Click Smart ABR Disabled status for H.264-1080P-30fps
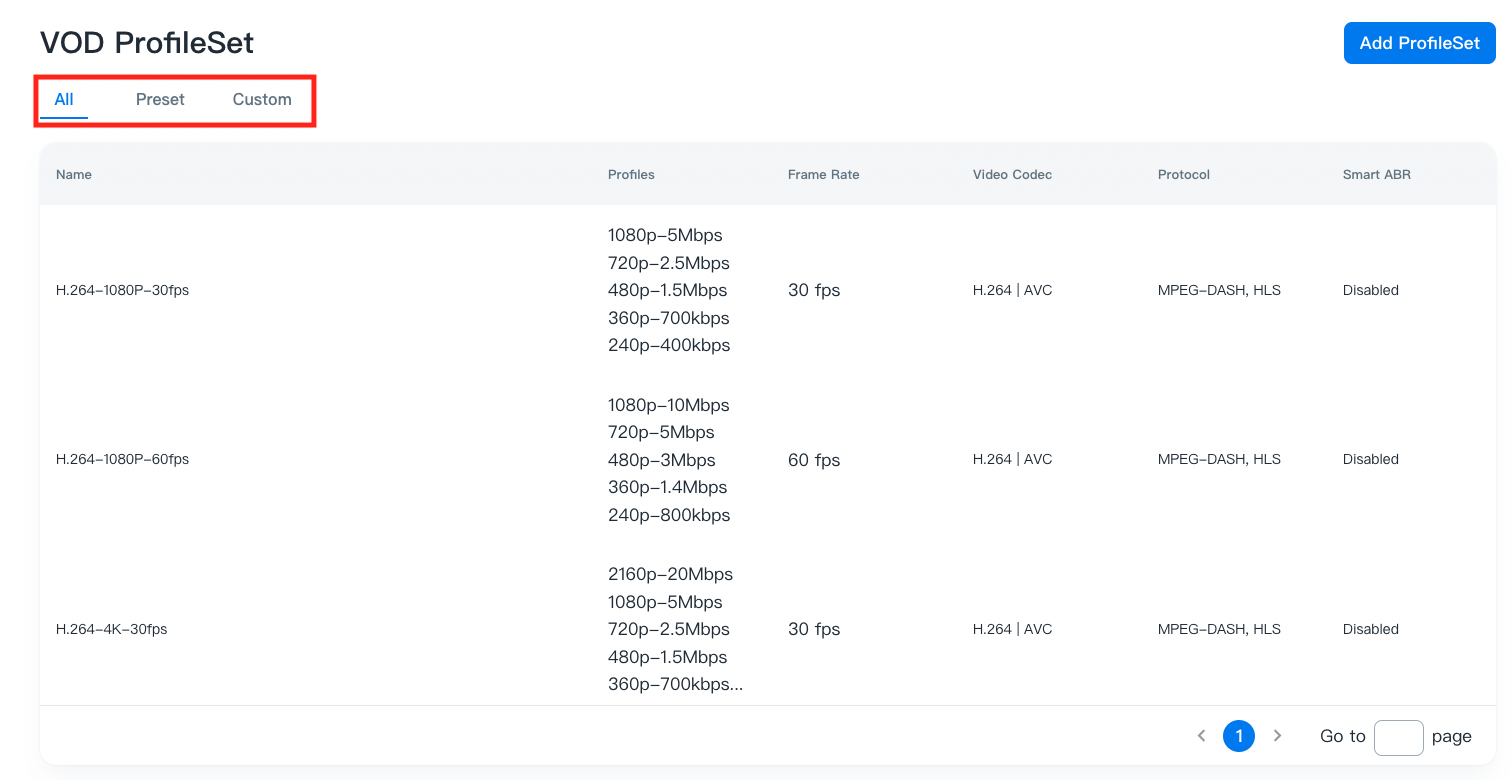 pos(1370,291)
